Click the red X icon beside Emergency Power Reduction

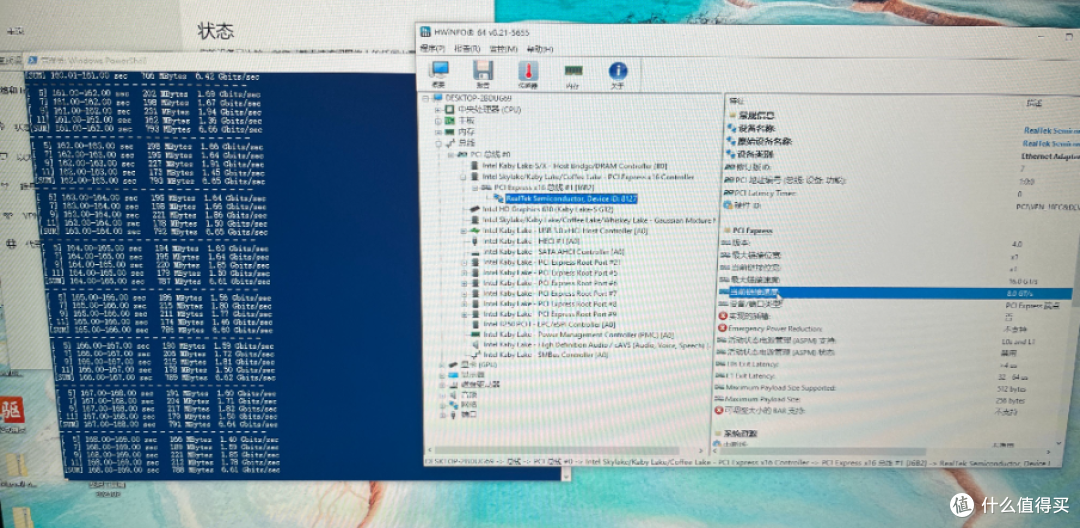723,328
